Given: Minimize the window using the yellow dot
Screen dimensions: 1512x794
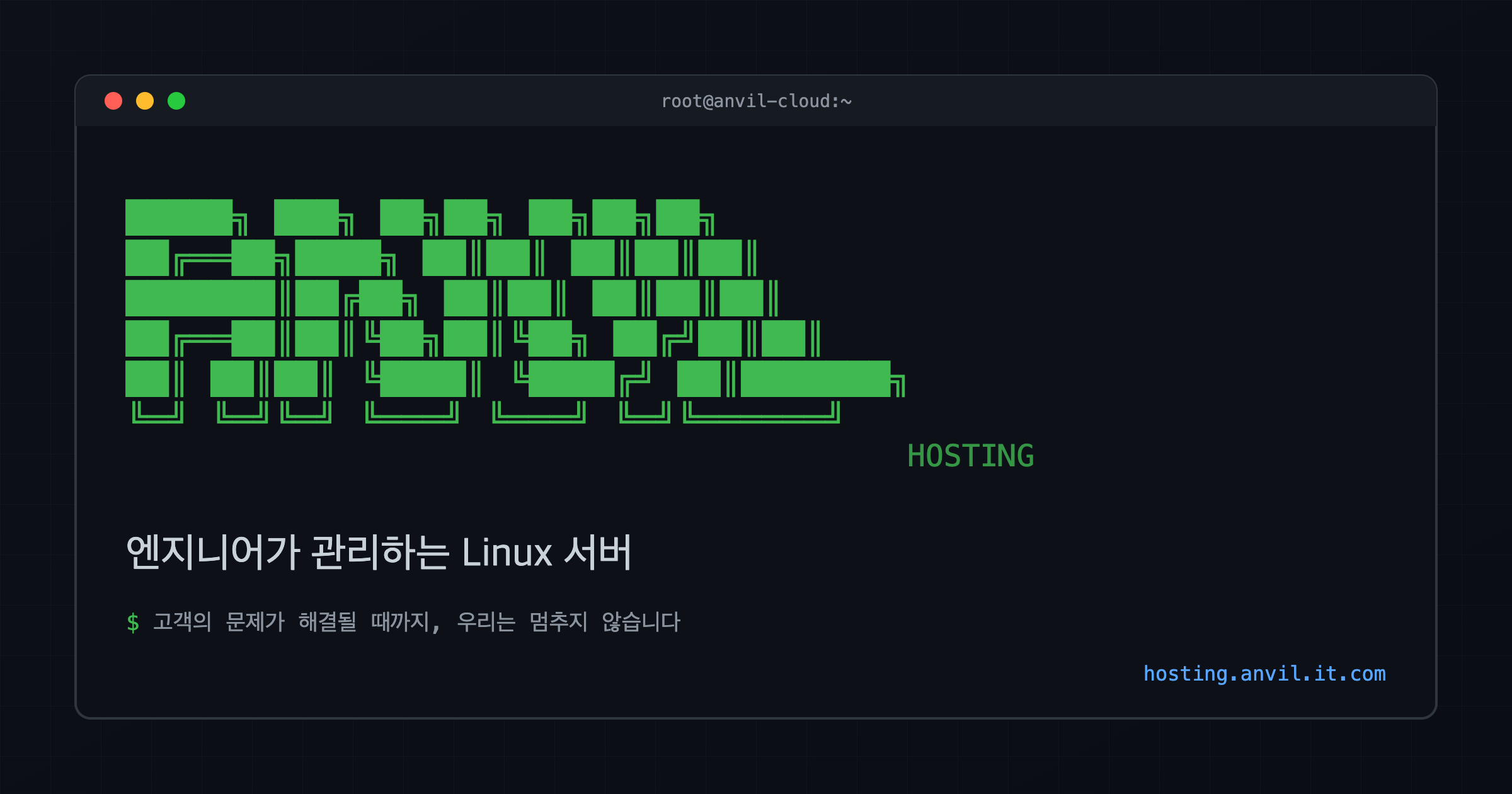Looking at the screenshot, I should point(145,101).
